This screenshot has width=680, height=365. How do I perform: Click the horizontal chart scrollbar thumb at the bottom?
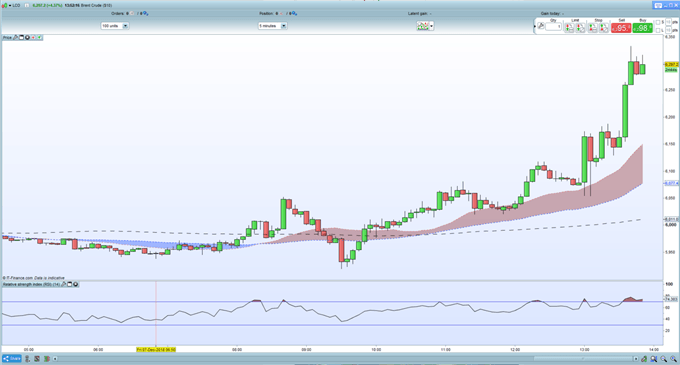[582, 359]
